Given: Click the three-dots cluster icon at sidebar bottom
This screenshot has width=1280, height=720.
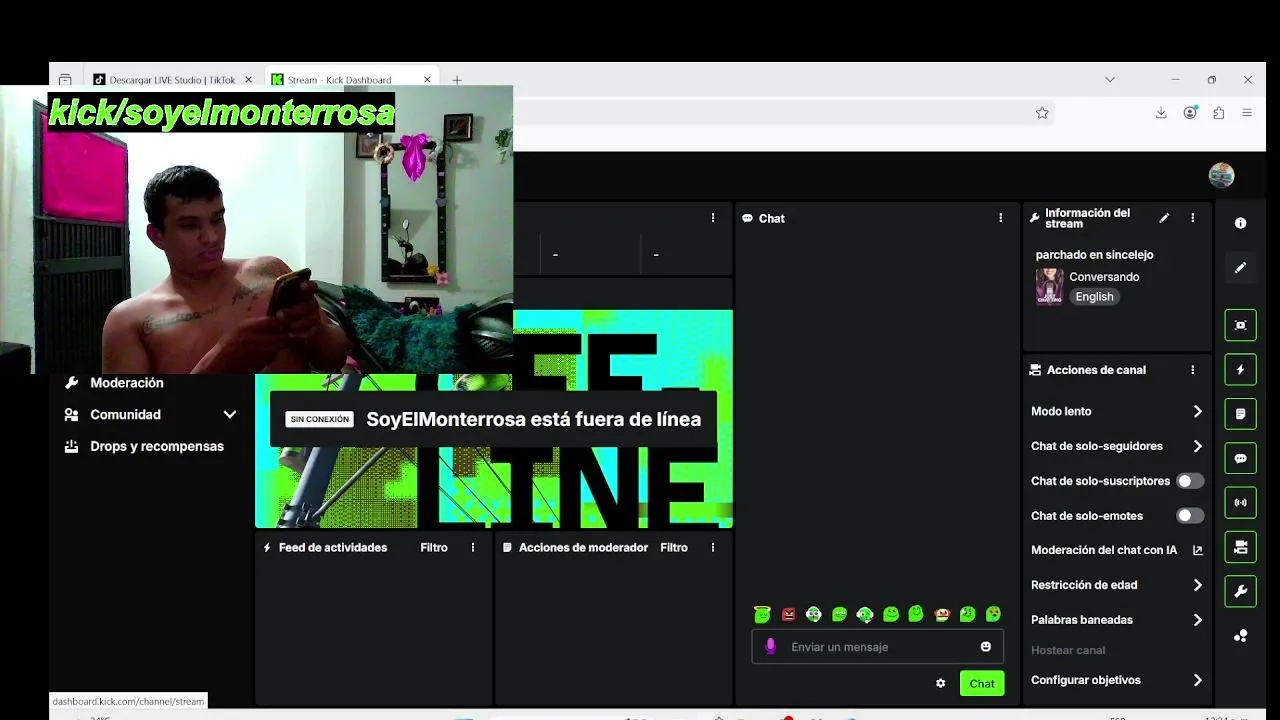Looking at the screenshot, I should [1240, 636].
